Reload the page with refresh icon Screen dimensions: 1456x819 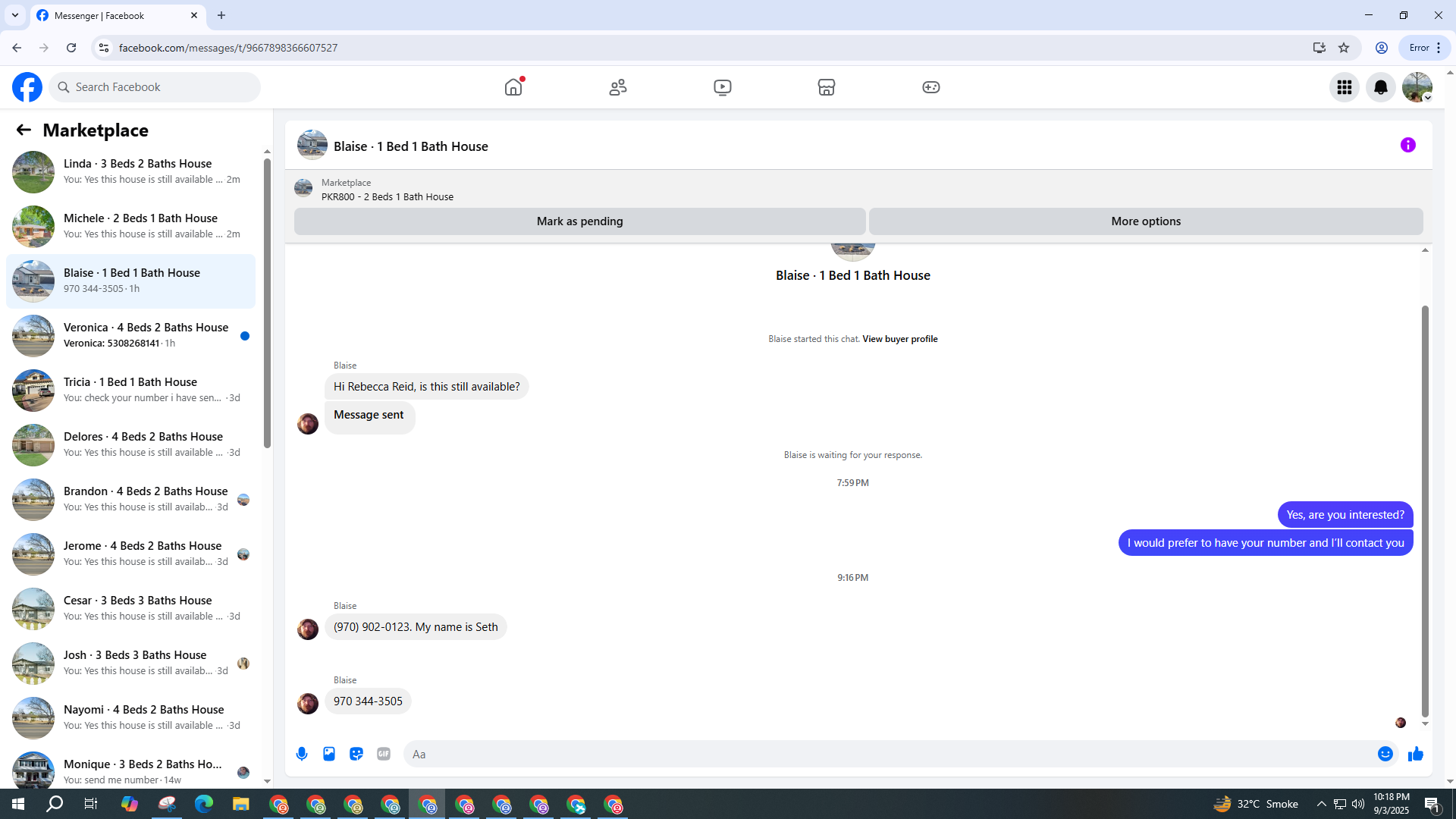coord(71,48)
